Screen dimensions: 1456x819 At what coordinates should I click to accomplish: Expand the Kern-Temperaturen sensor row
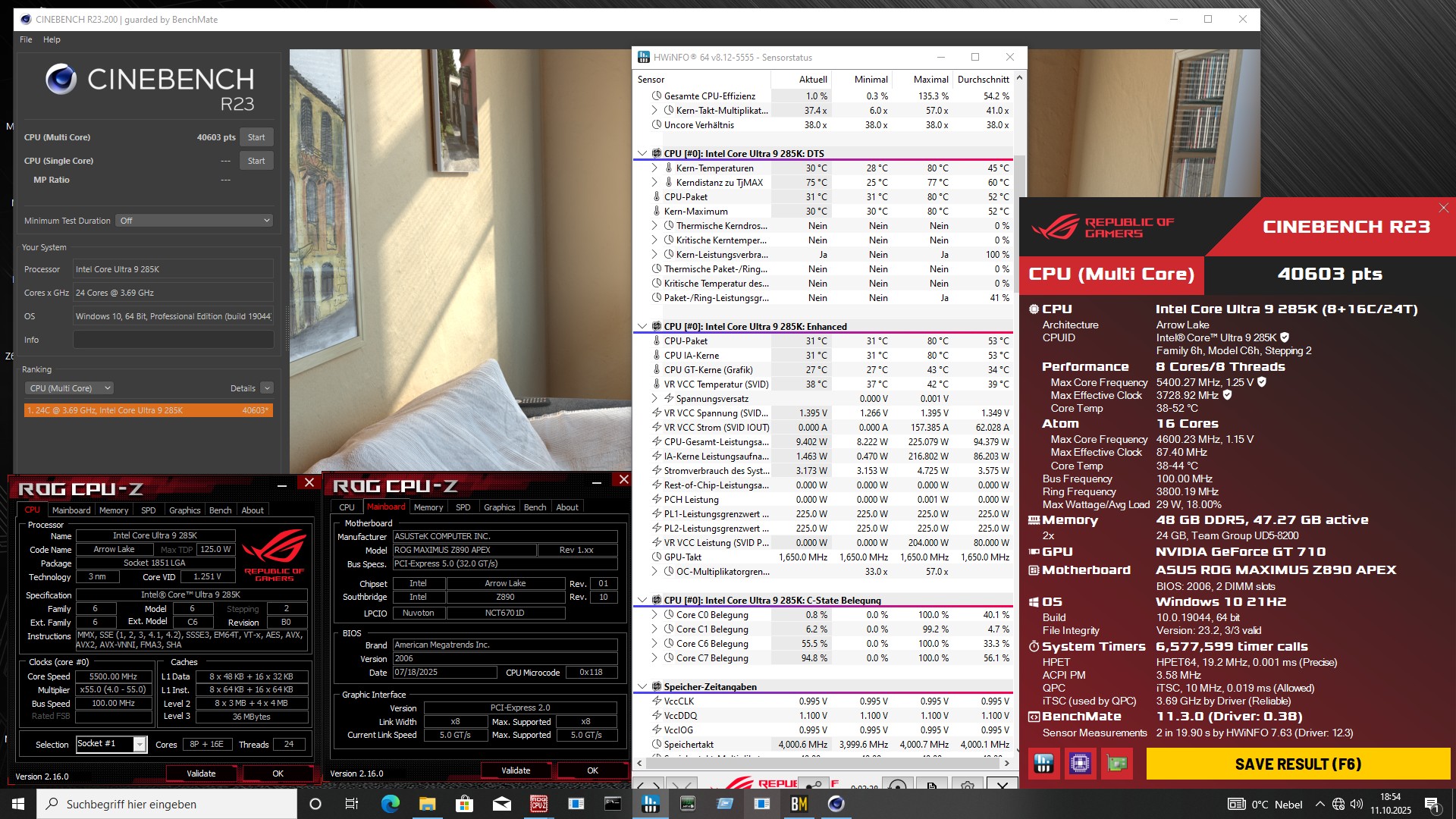654,168
